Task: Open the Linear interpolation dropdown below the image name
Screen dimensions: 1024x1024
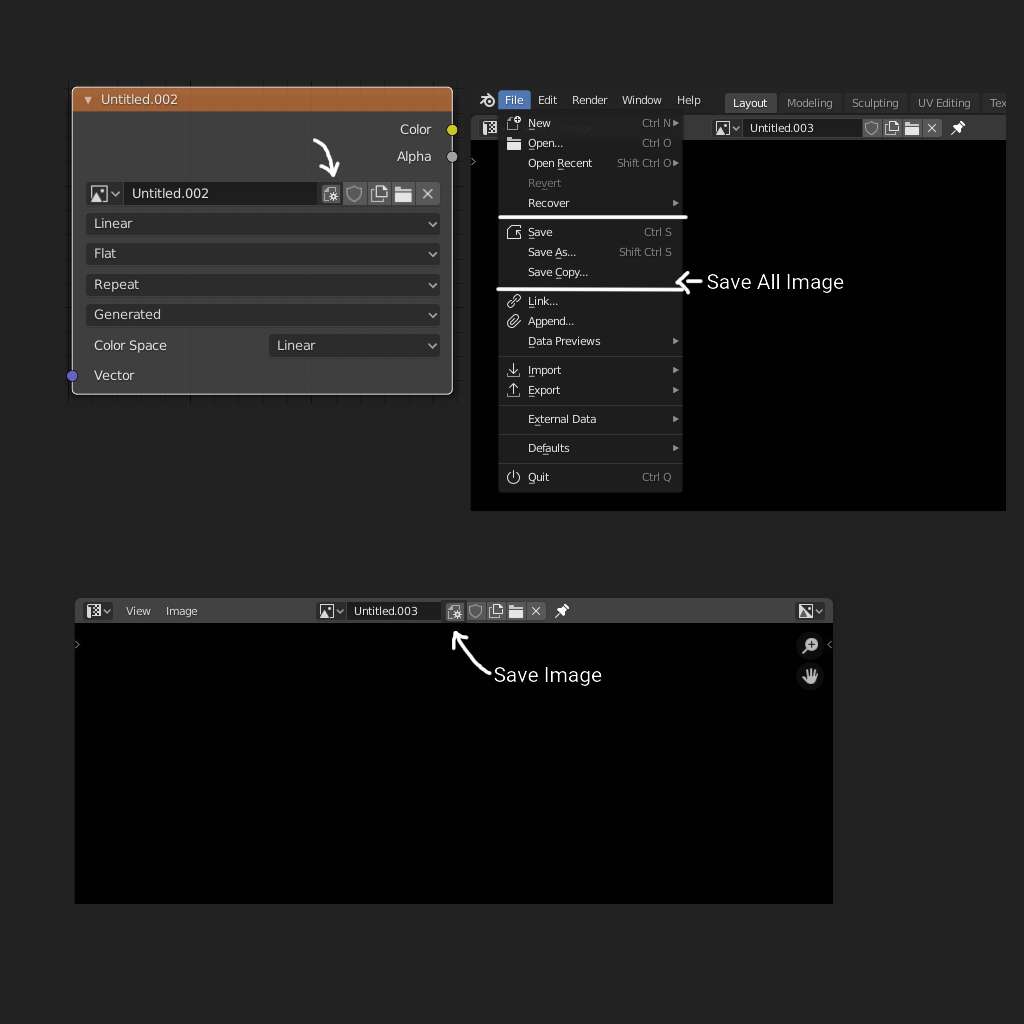Action: (x=263, y=224)
